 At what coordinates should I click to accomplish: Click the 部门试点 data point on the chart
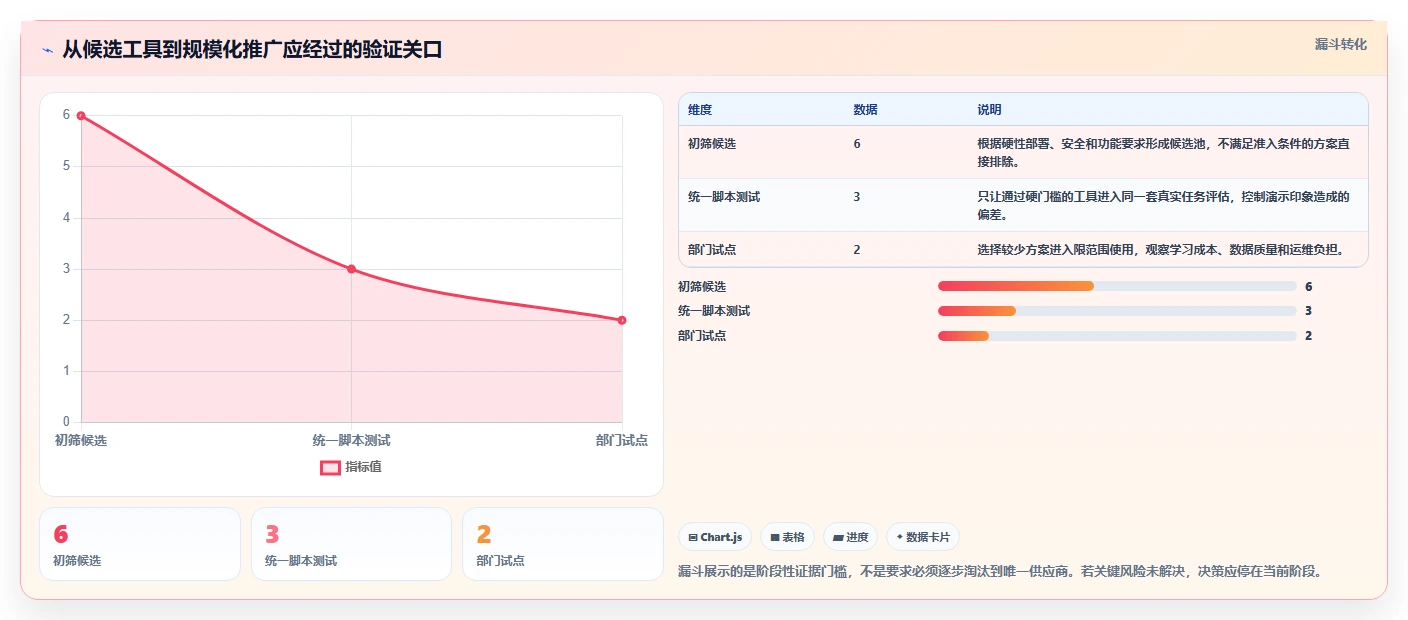click(622, 320)
